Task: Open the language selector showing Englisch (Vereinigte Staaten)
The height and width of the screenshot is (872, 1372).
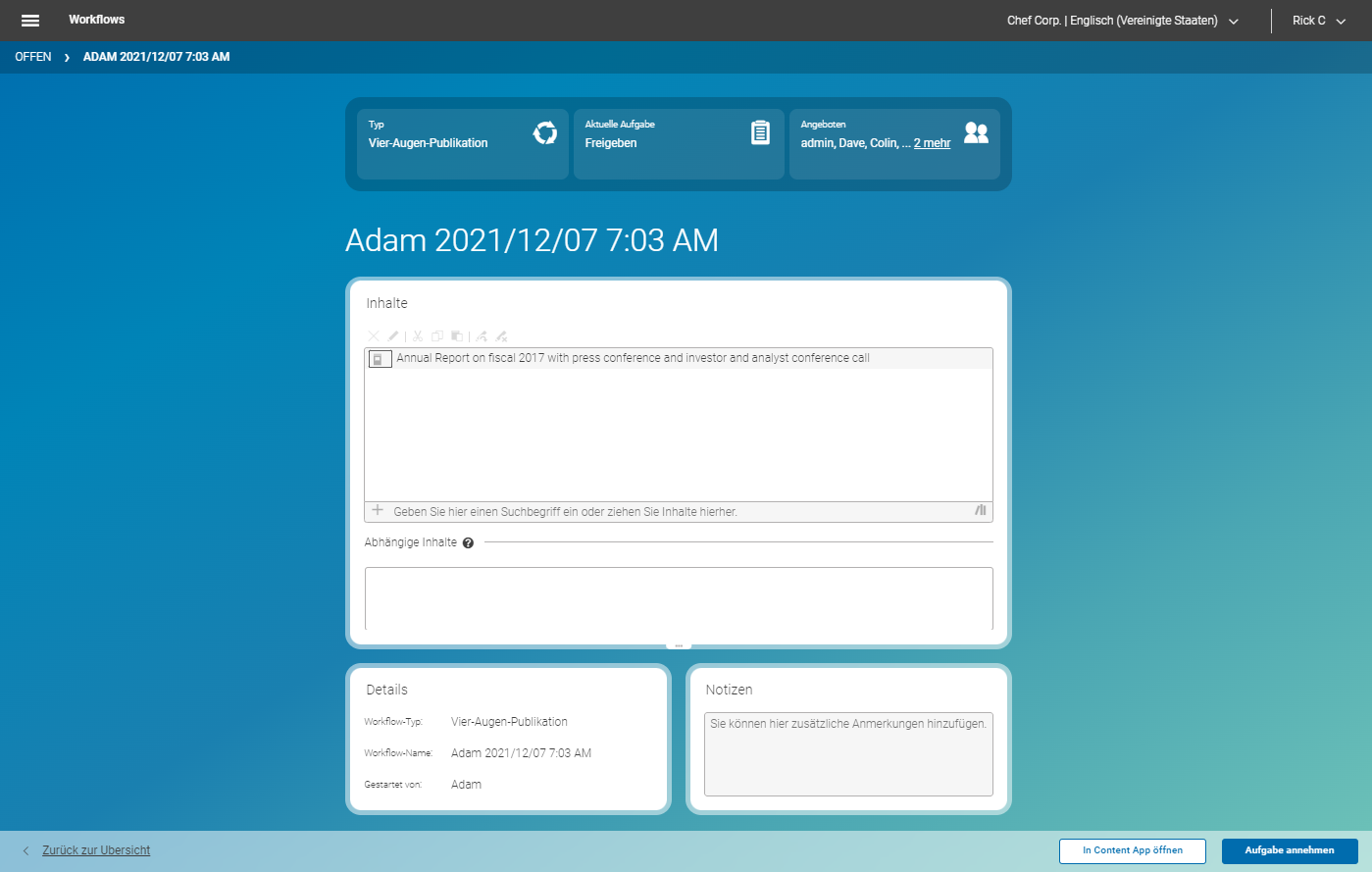Action: [x=1121, y=20]
